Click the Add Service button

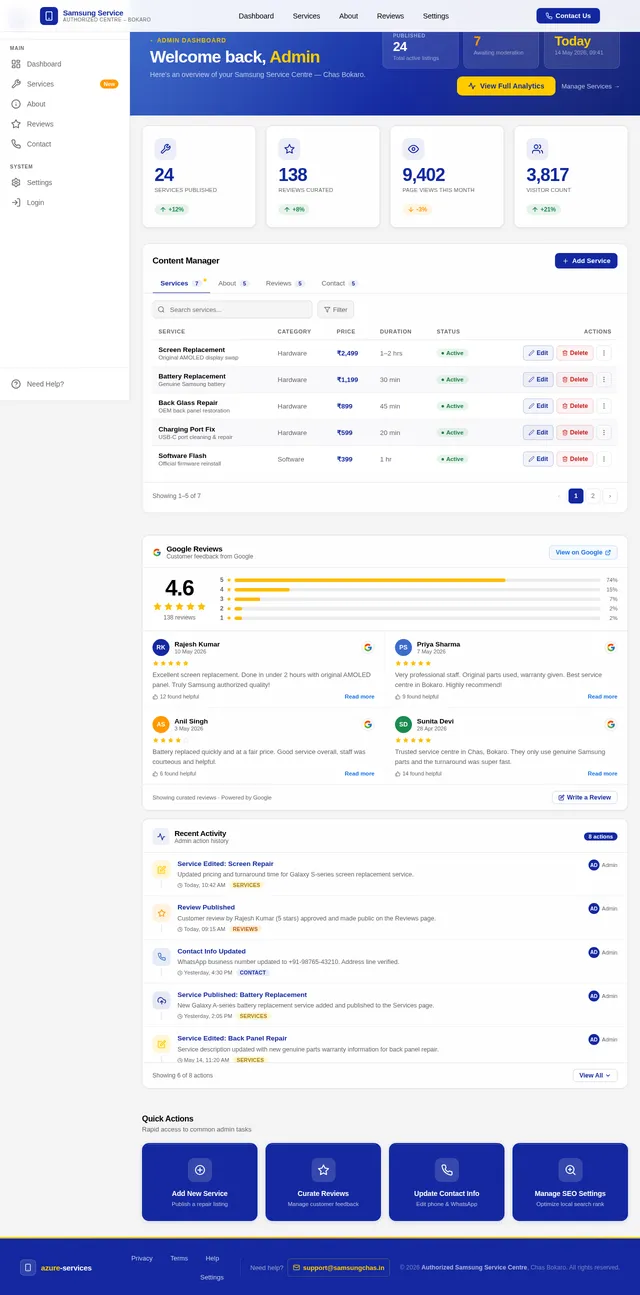[586, 261]
